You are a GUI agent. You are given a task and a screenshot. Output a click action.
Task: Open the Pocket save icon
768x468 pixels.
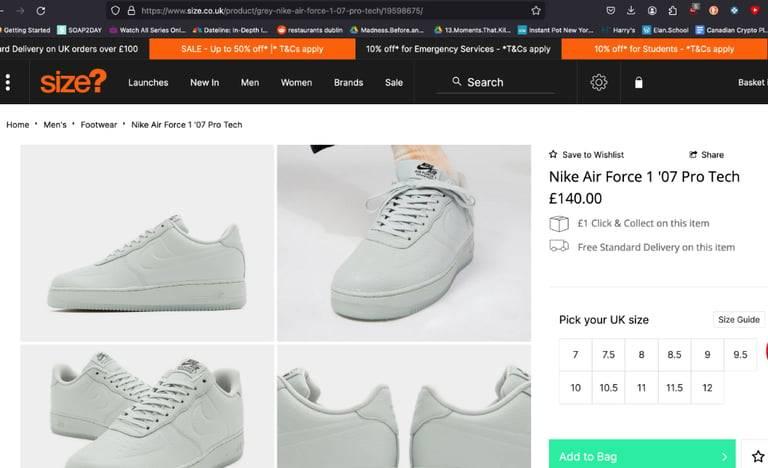[610, 10]
